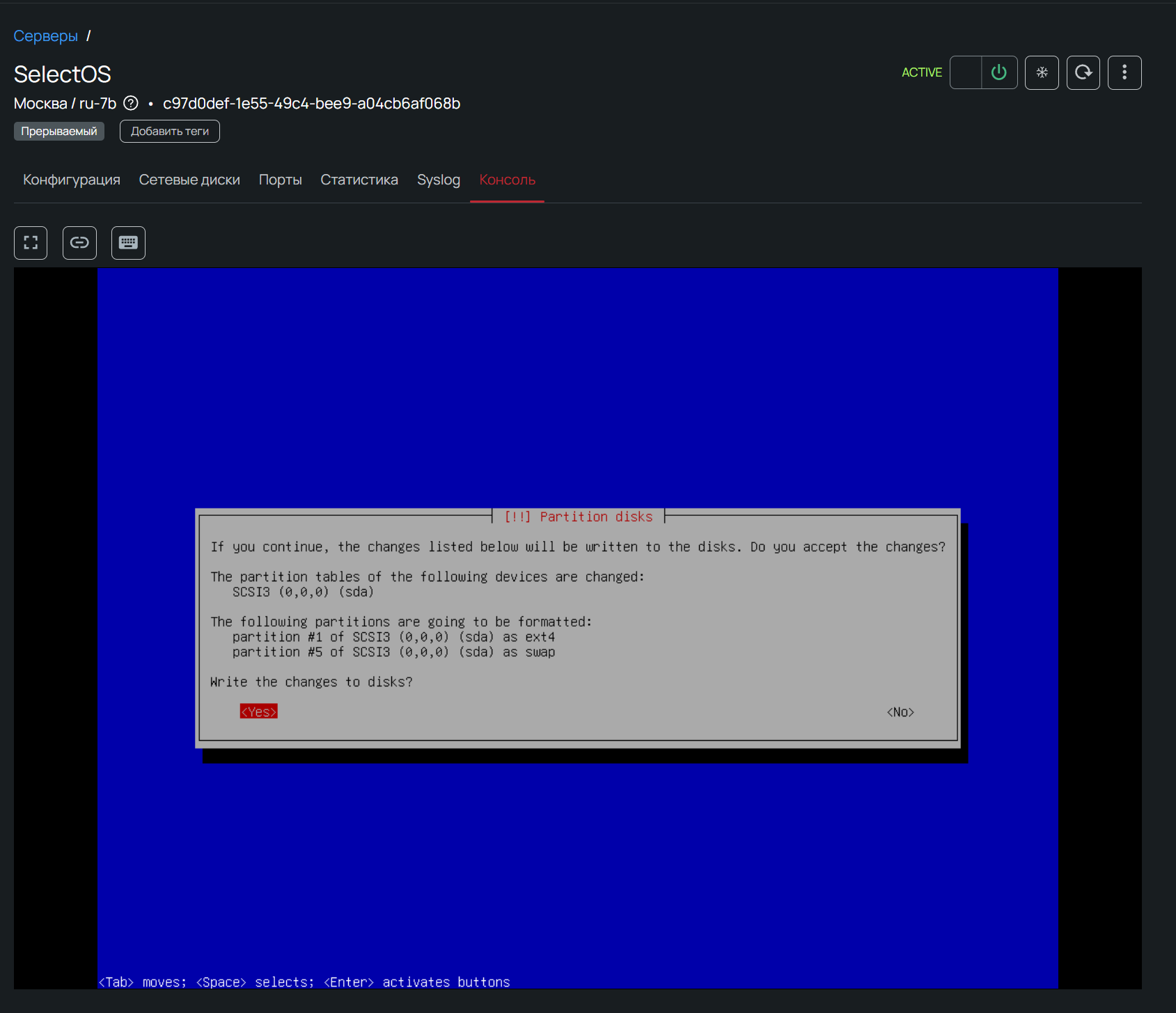Screen dimensions: 1176x1013
Task: Select <Yes> in the Partition disks dialog
Action: click(258, 712)
